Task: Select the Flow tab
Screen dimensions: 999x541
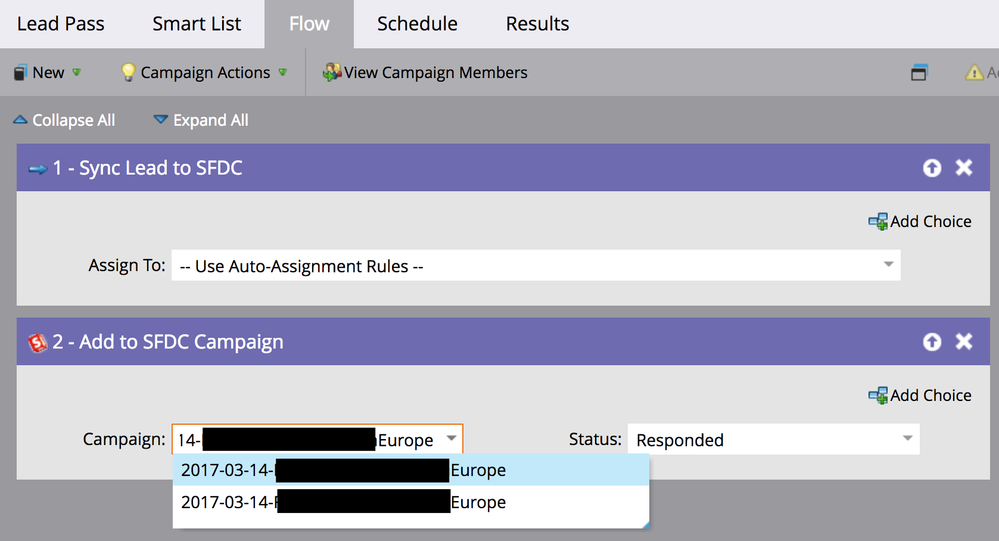Action: click(x=309, y=24)
